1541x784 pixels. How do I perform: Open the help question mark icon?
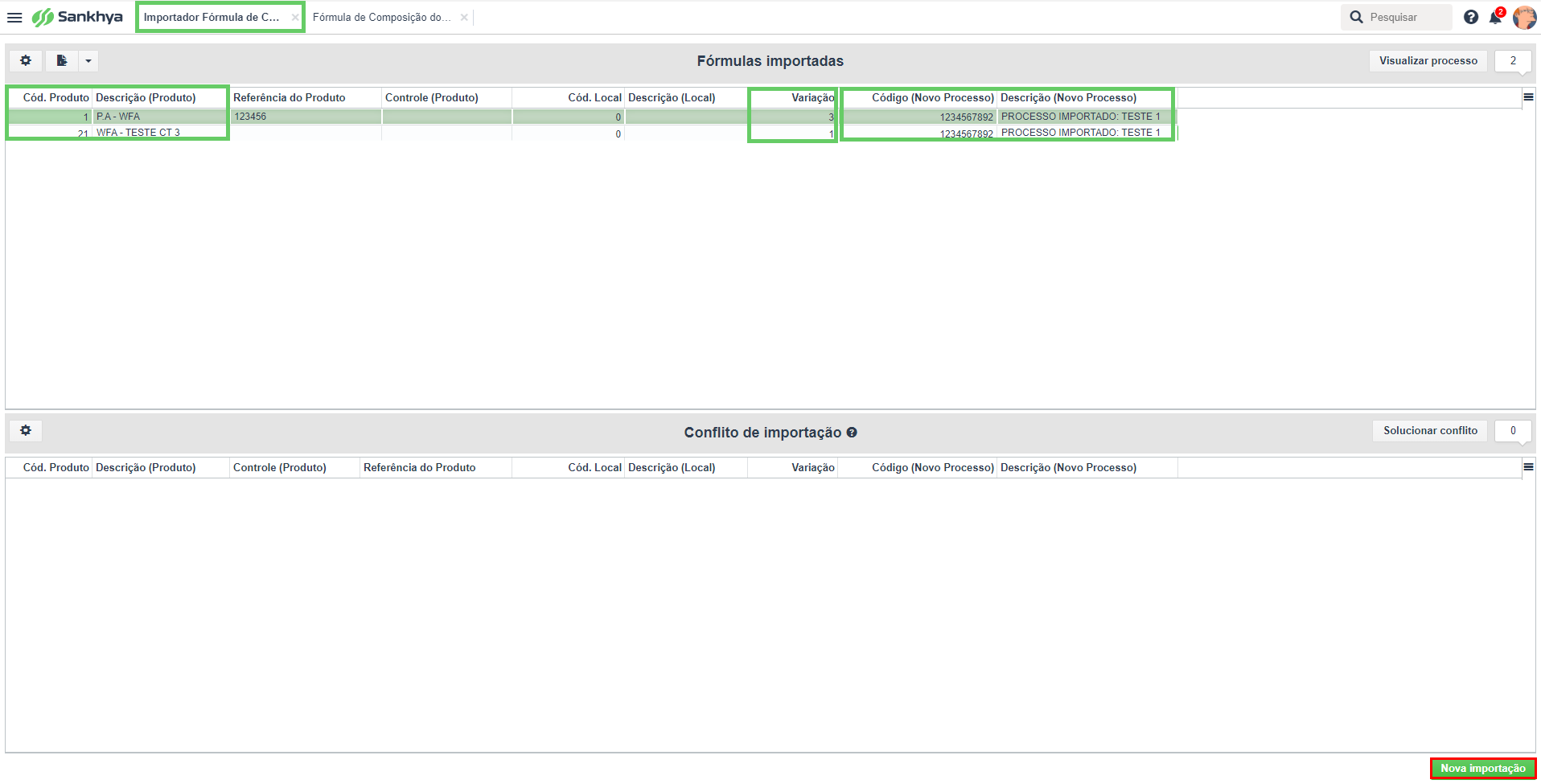(1471, 17)
